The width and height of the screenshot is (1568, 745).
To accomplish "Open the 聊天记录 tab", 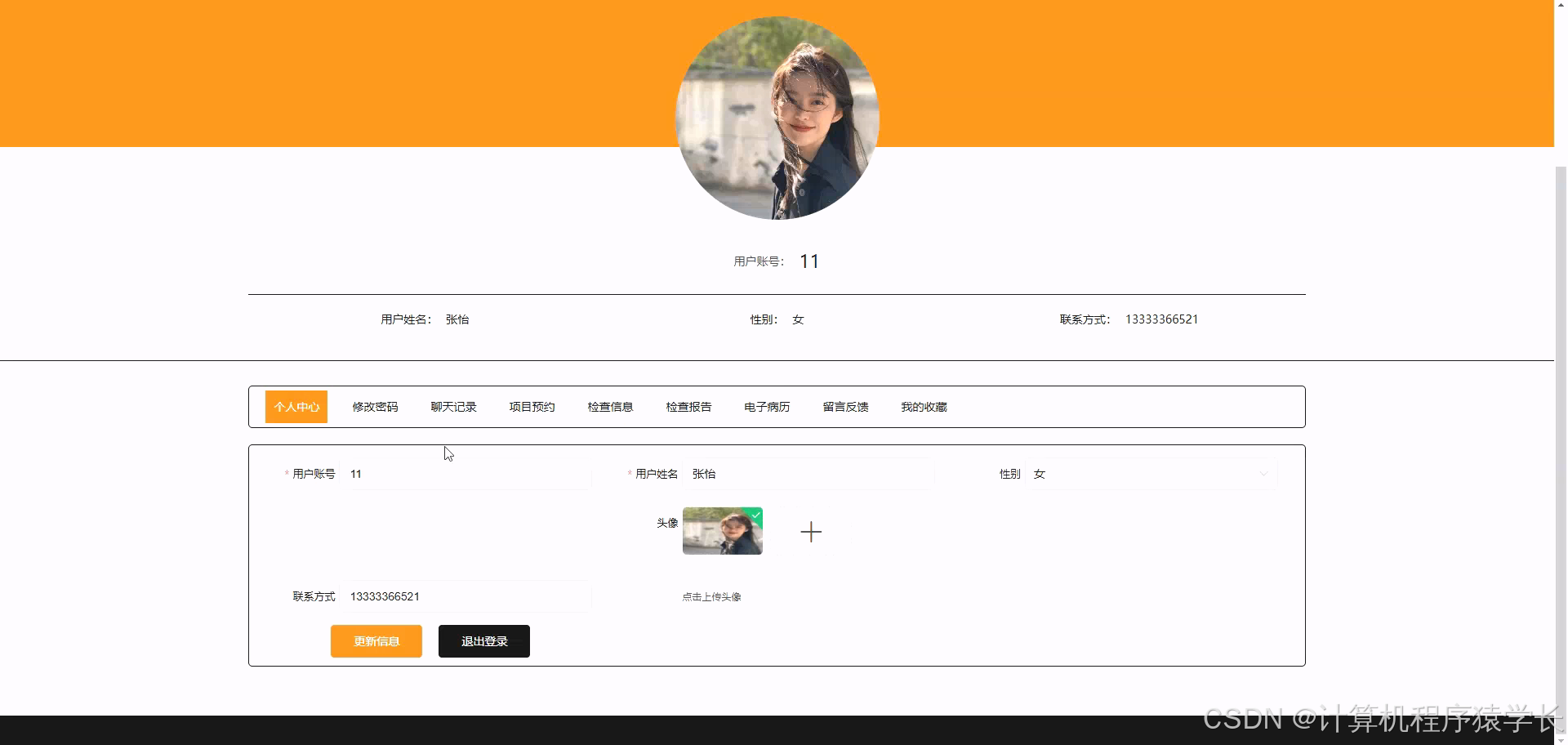I will tap(453, 406).
